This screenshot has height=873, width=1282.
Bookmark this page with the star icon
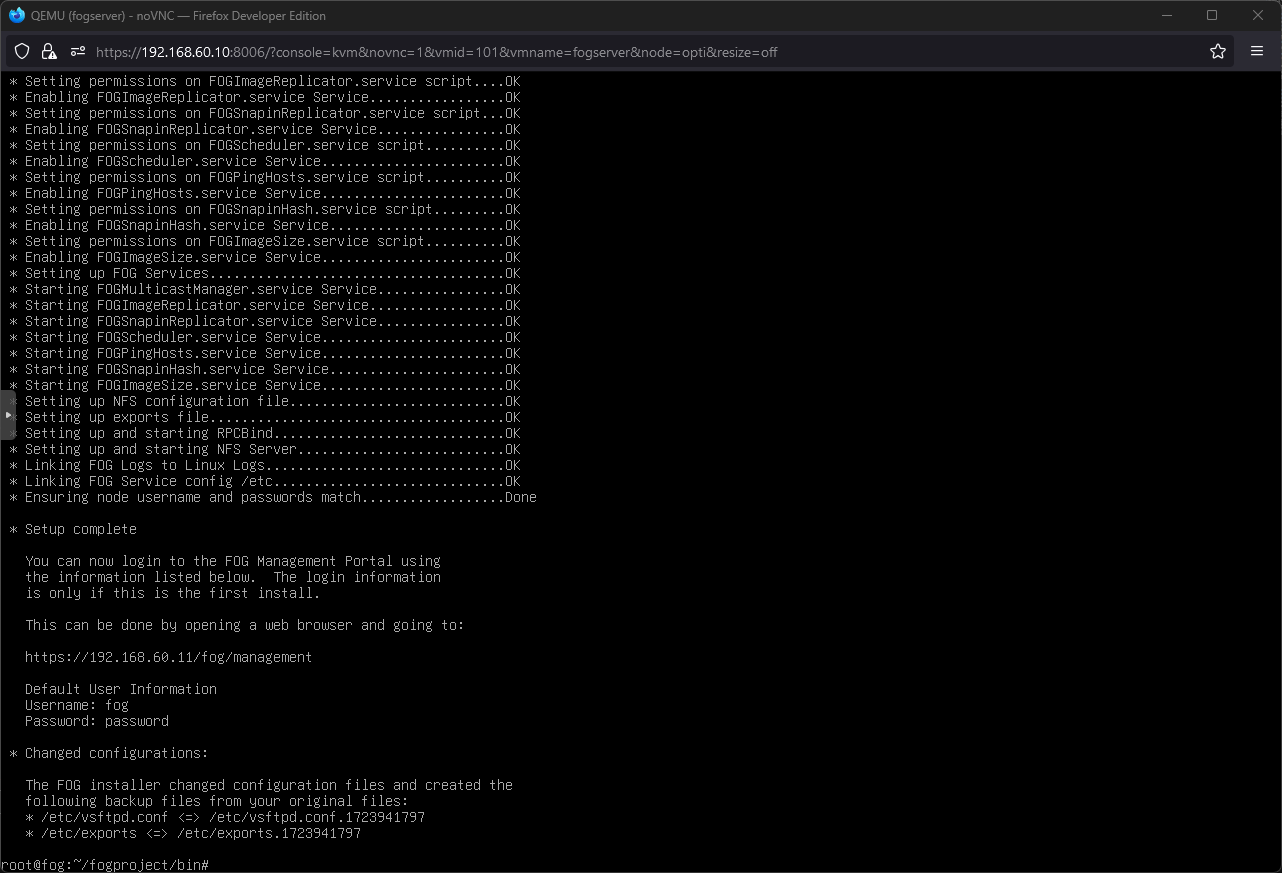click(1217, 52)
